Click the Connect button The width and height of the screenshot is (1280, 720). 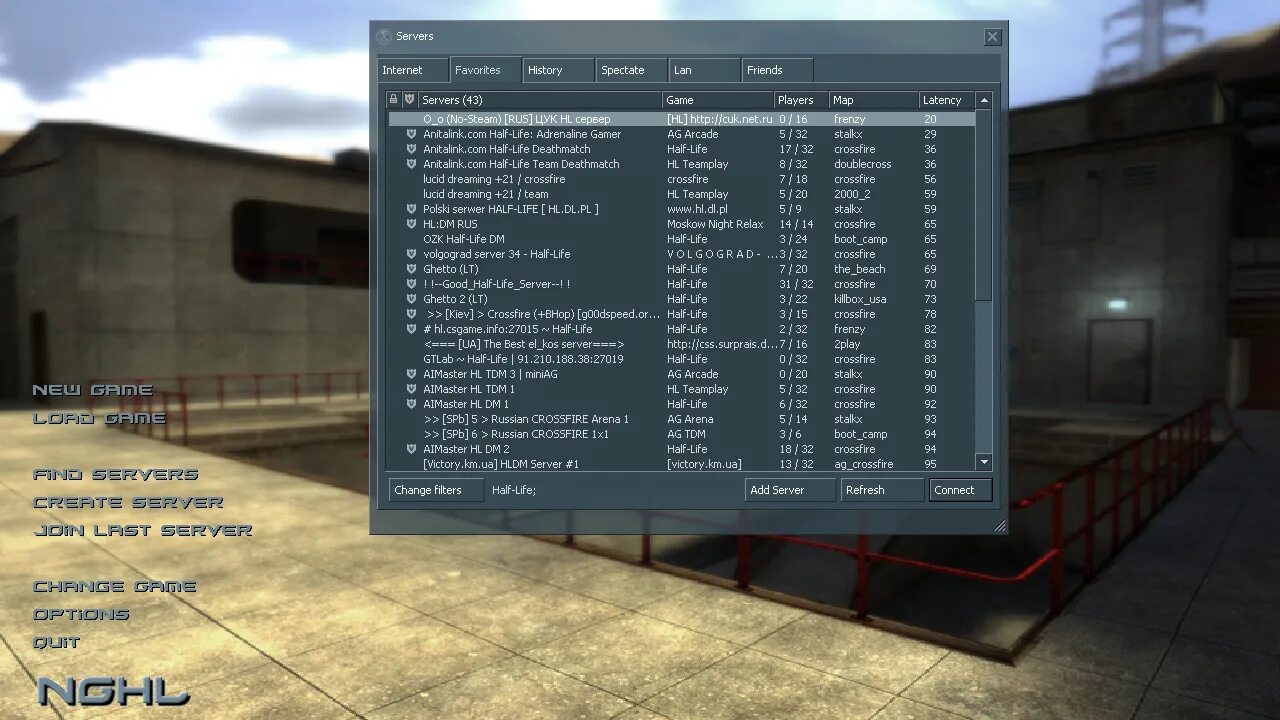(x=960, y=490)
